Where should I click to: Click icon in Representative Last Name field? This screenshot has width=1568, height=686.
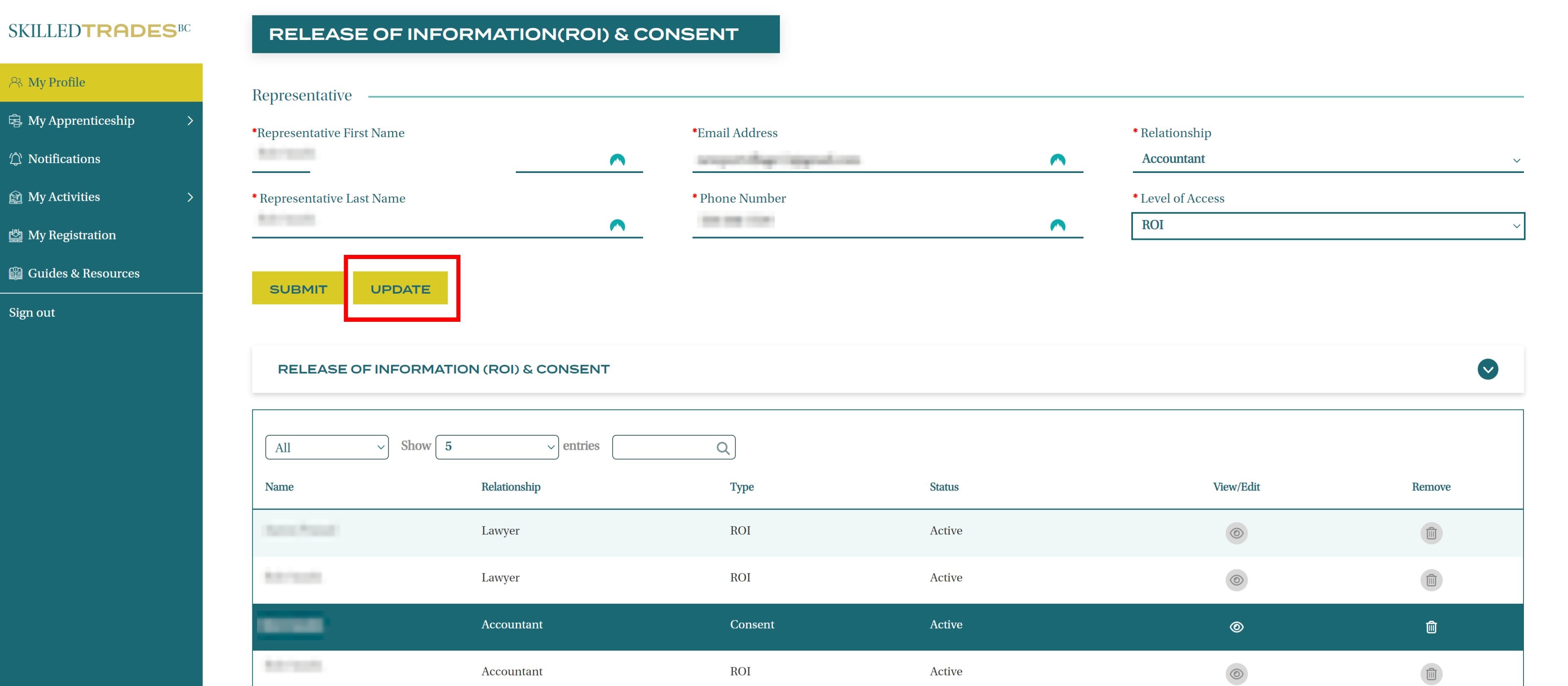tap(617, 226)
